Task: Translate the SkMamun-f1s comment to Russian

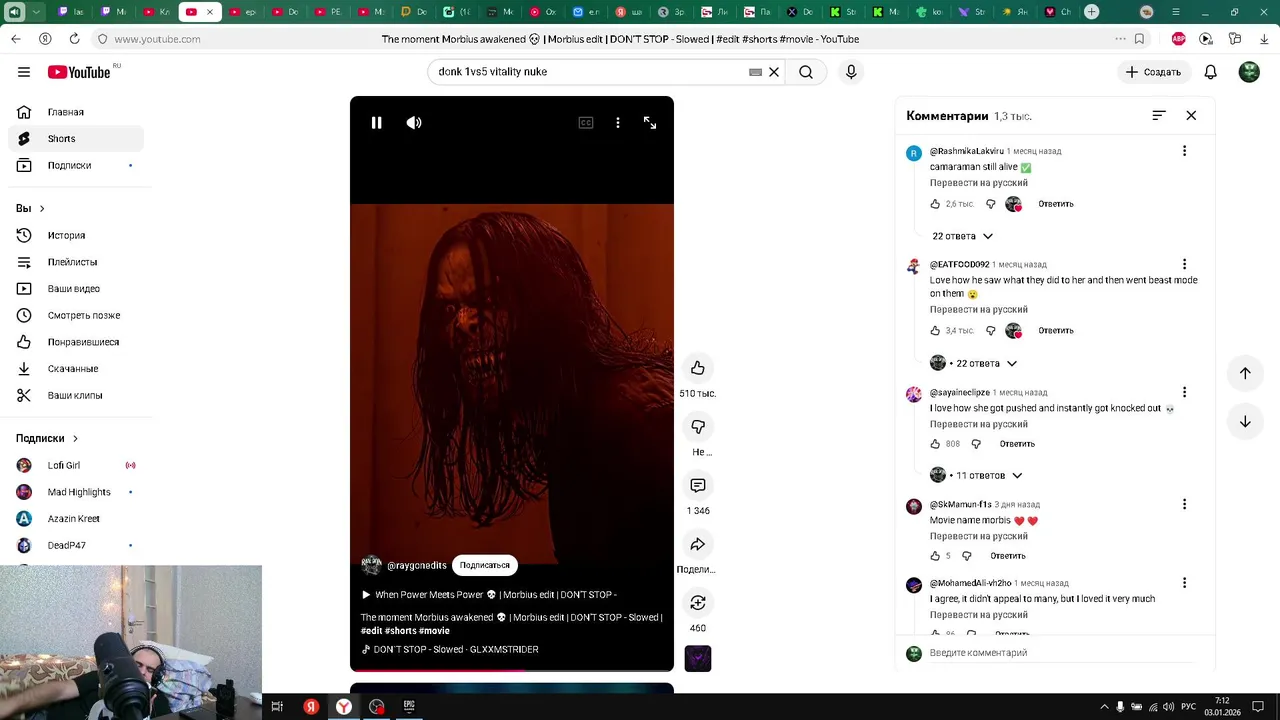Action: coord(979,536)
